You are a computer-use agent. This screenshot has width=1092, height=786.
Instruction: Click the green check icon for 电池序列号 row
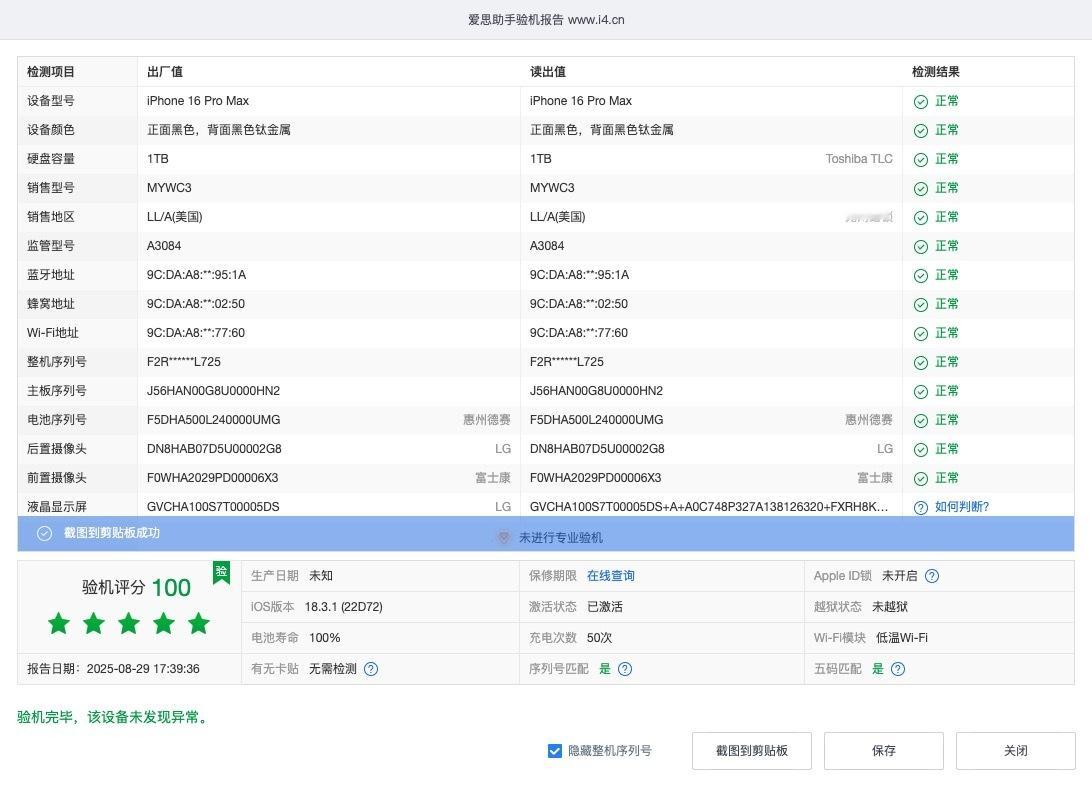click(921, 420)
